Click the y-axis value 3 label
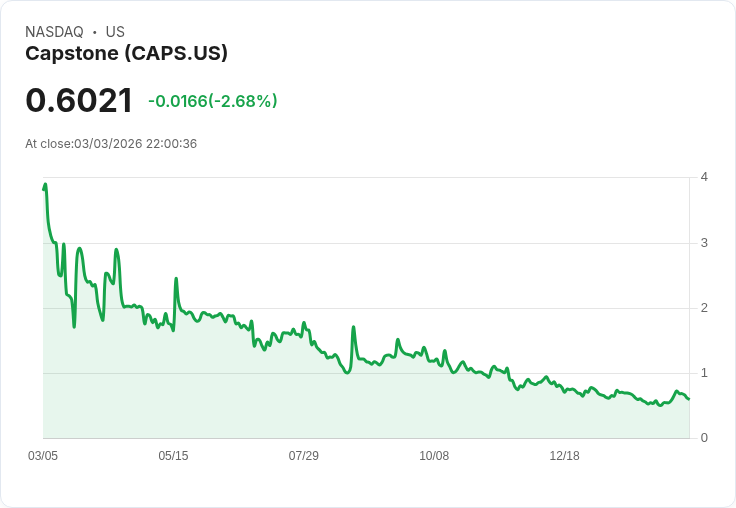The image size is (736, 508). [x=705, y=243]
